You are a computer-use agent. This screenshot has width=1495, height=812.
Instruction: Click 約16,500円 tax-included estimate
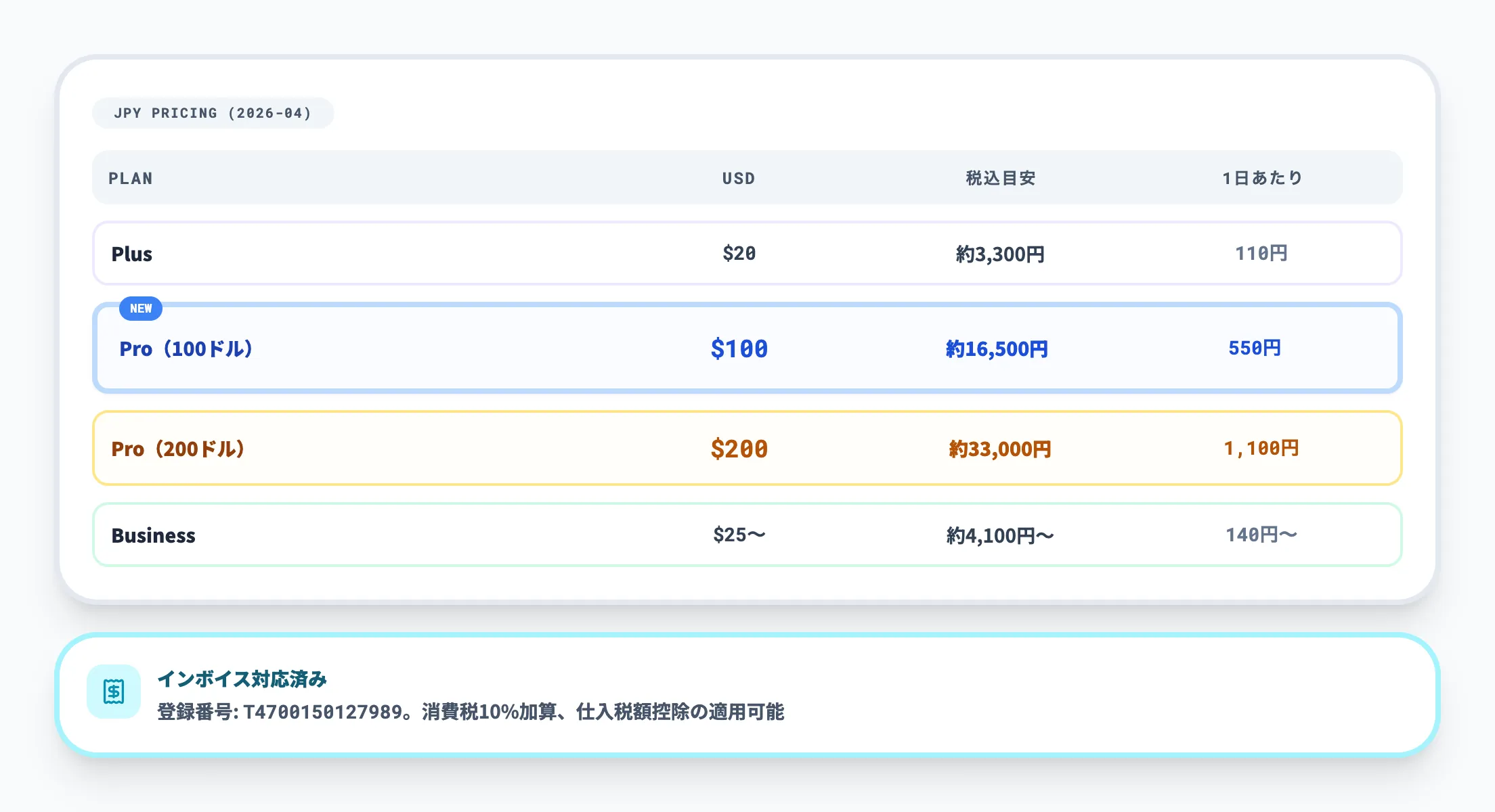click(997, 349)
